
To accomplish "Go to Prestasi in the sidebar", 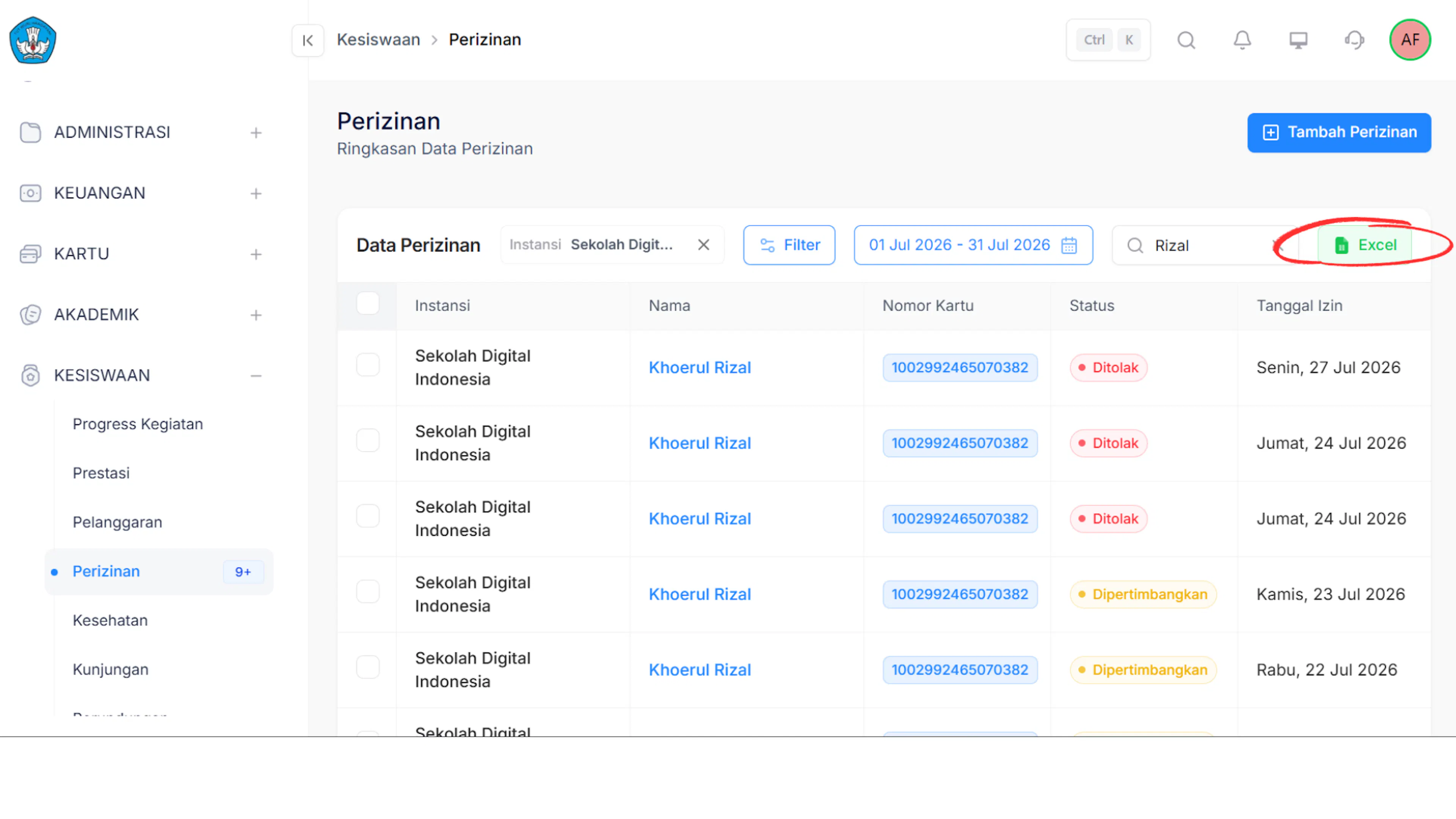I will (x=101, y=473).
